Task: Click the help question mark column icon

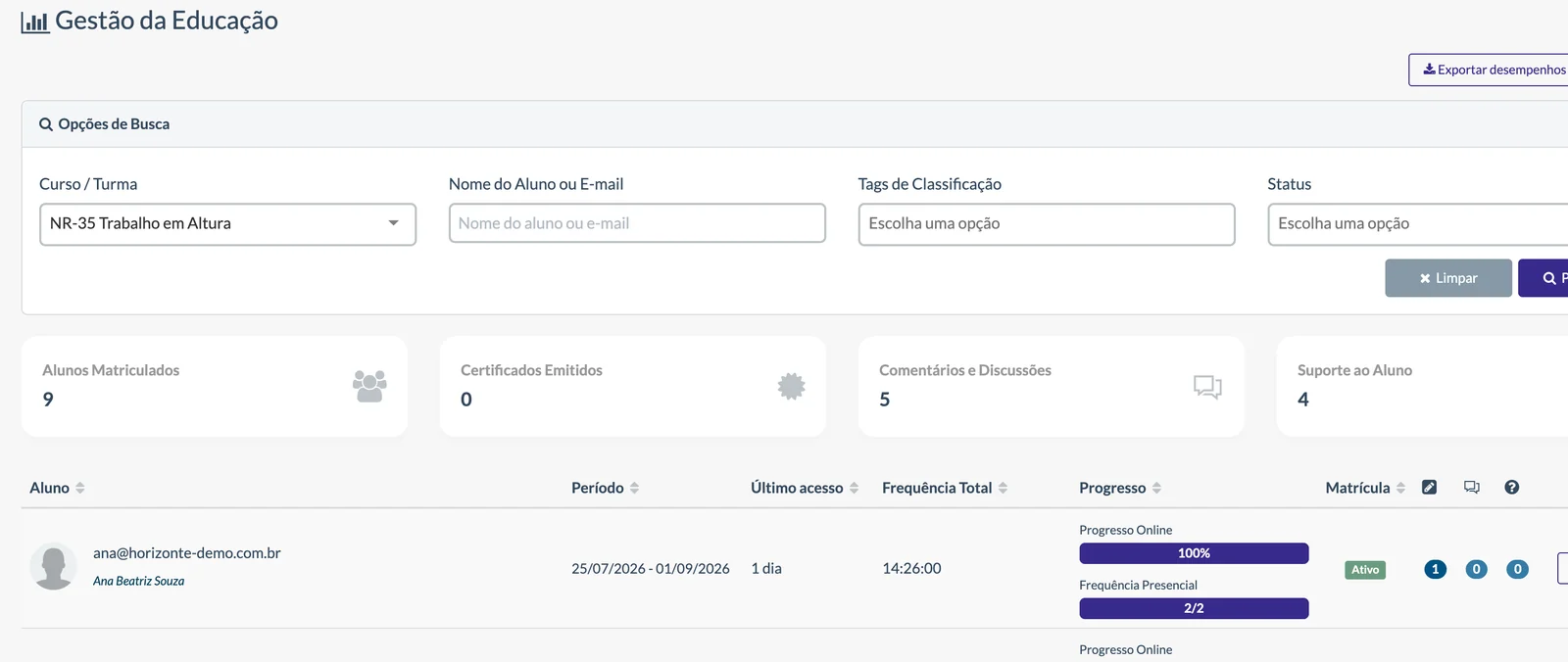Action: [1512, 487]
